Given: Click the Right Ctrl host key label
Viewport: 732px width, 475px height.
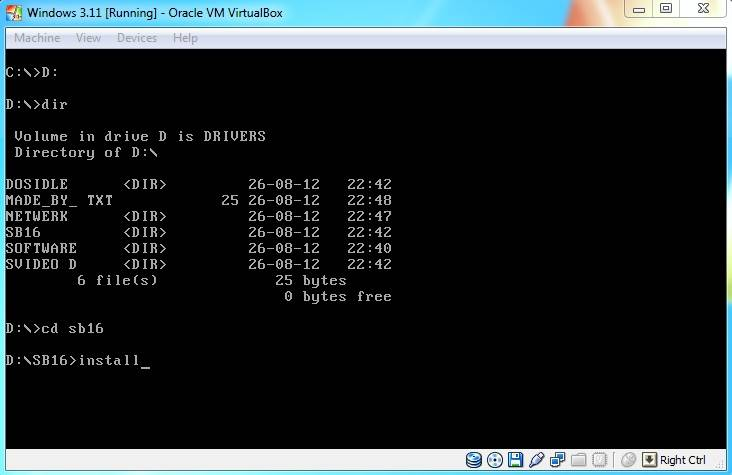Looking at the screenshot, I should tap(683, 460).
